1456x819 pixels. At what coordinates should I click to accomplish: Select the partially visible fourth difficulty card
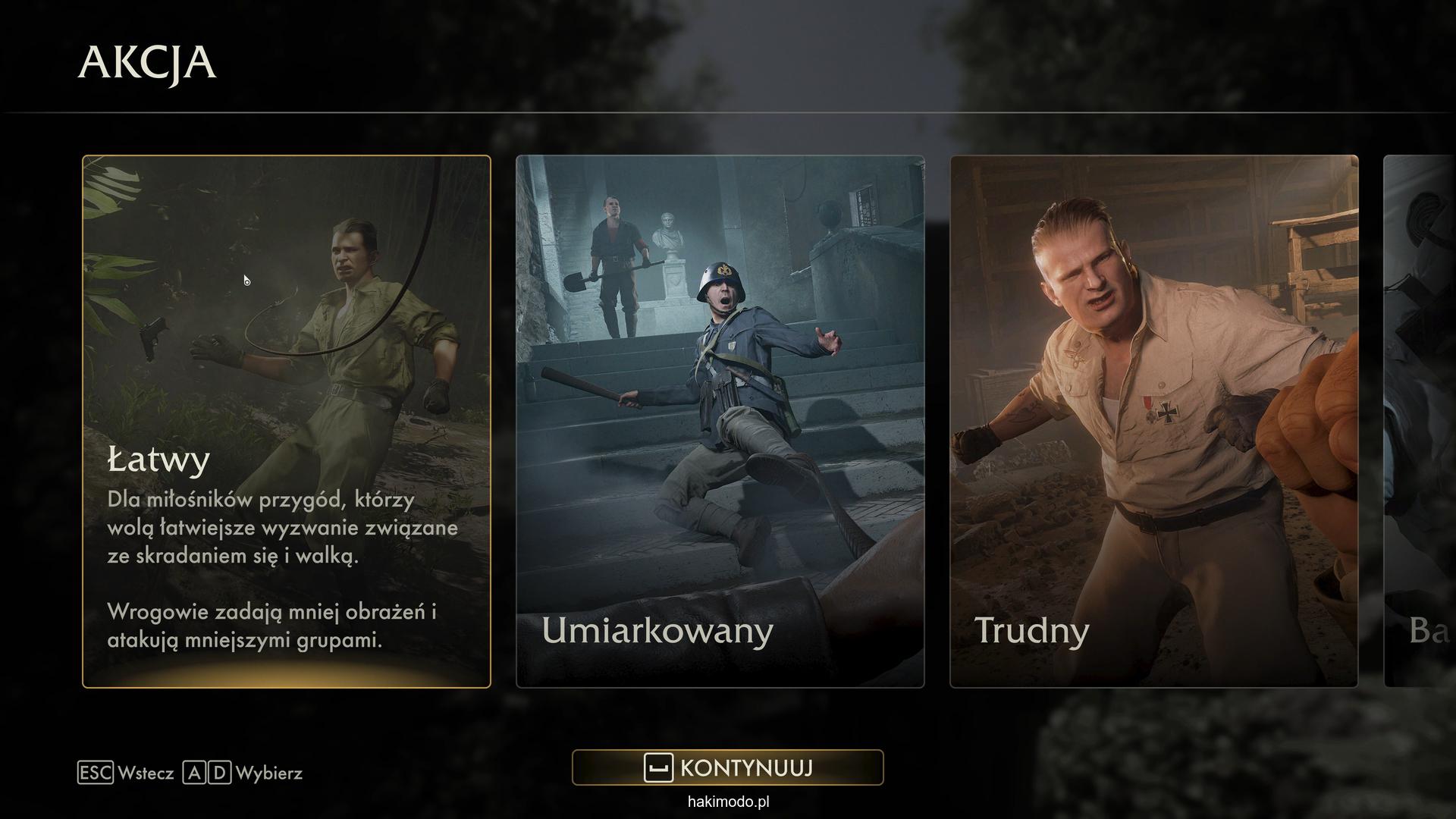[x=1420, y=422]
